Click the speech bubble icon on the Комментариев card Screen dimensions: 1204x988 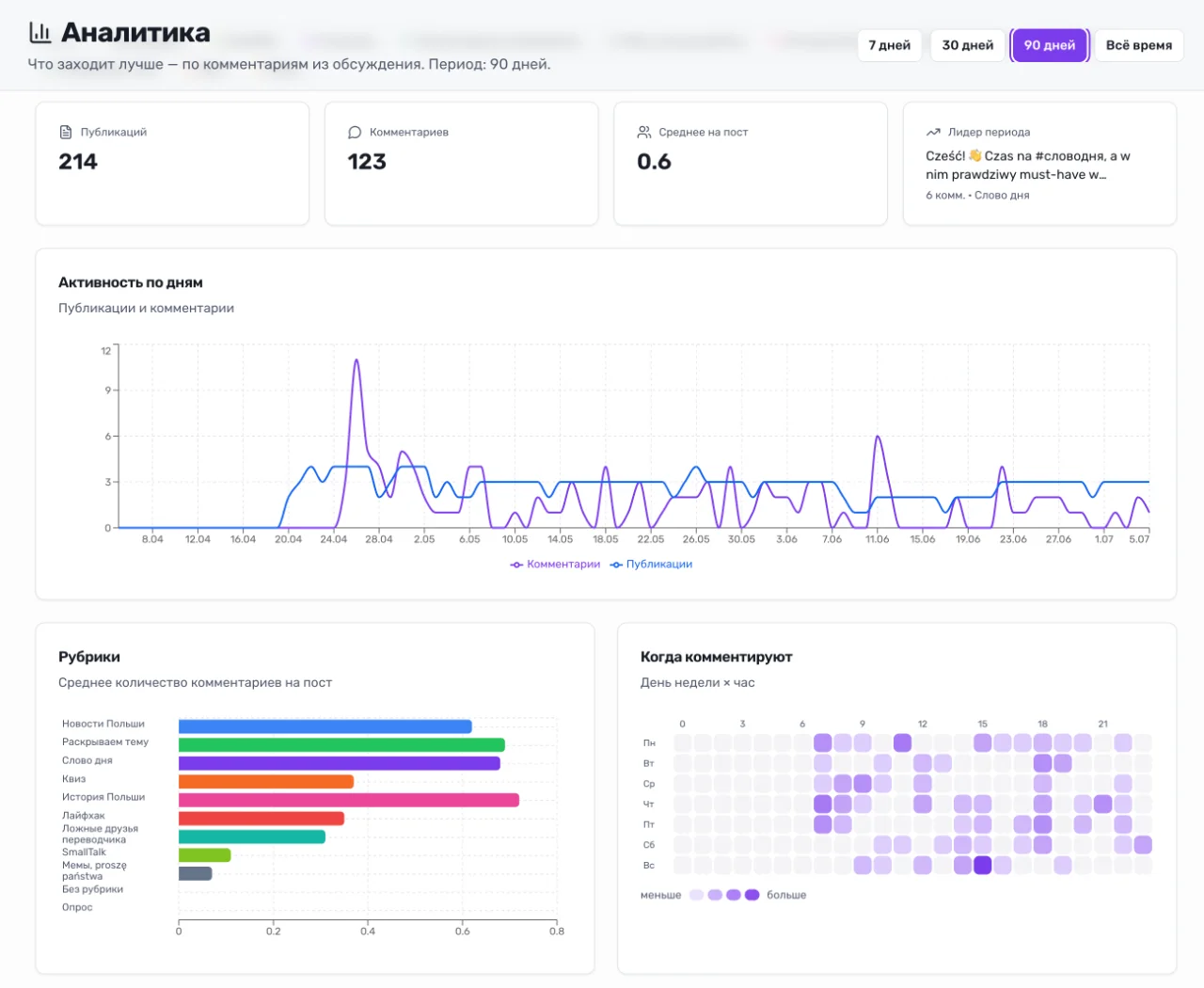coord(355,133)
